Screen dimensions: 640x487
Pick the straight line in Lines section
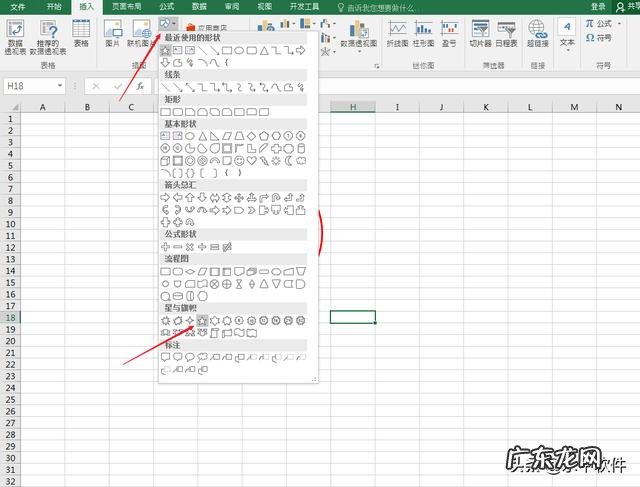(165, 87)
